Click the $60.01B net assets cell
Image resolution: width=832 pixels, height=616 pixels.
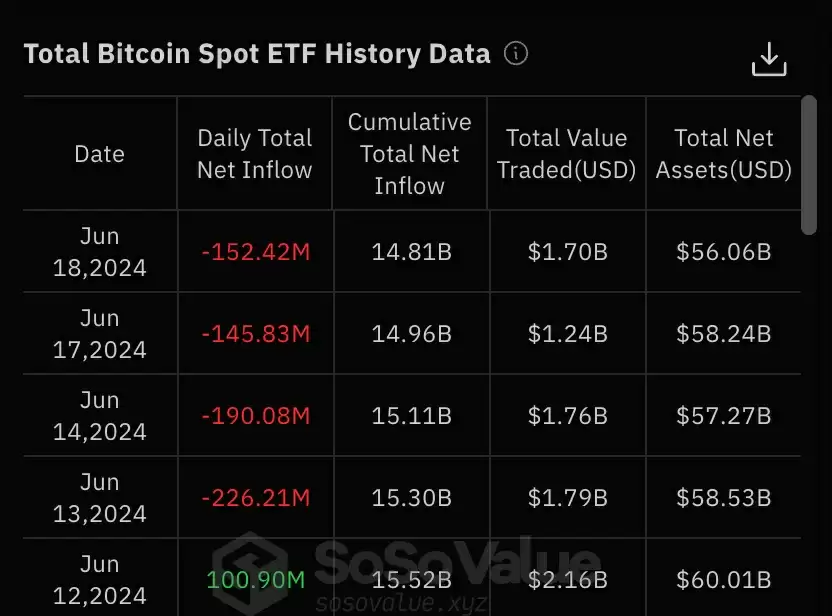click(x=723, y=580)
